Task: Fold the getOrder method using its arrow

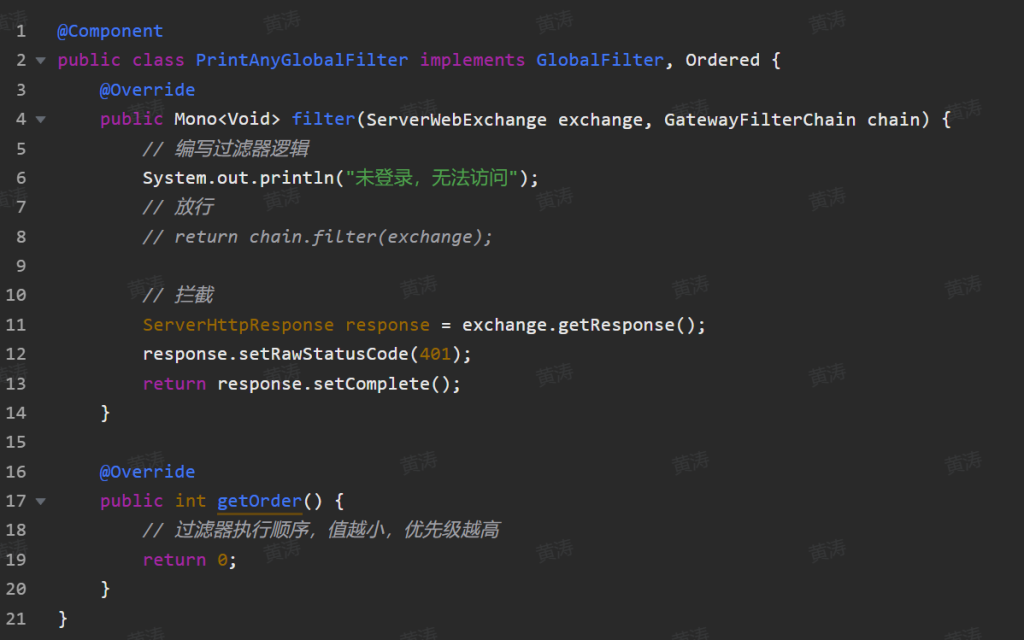Action: [40, 501]
